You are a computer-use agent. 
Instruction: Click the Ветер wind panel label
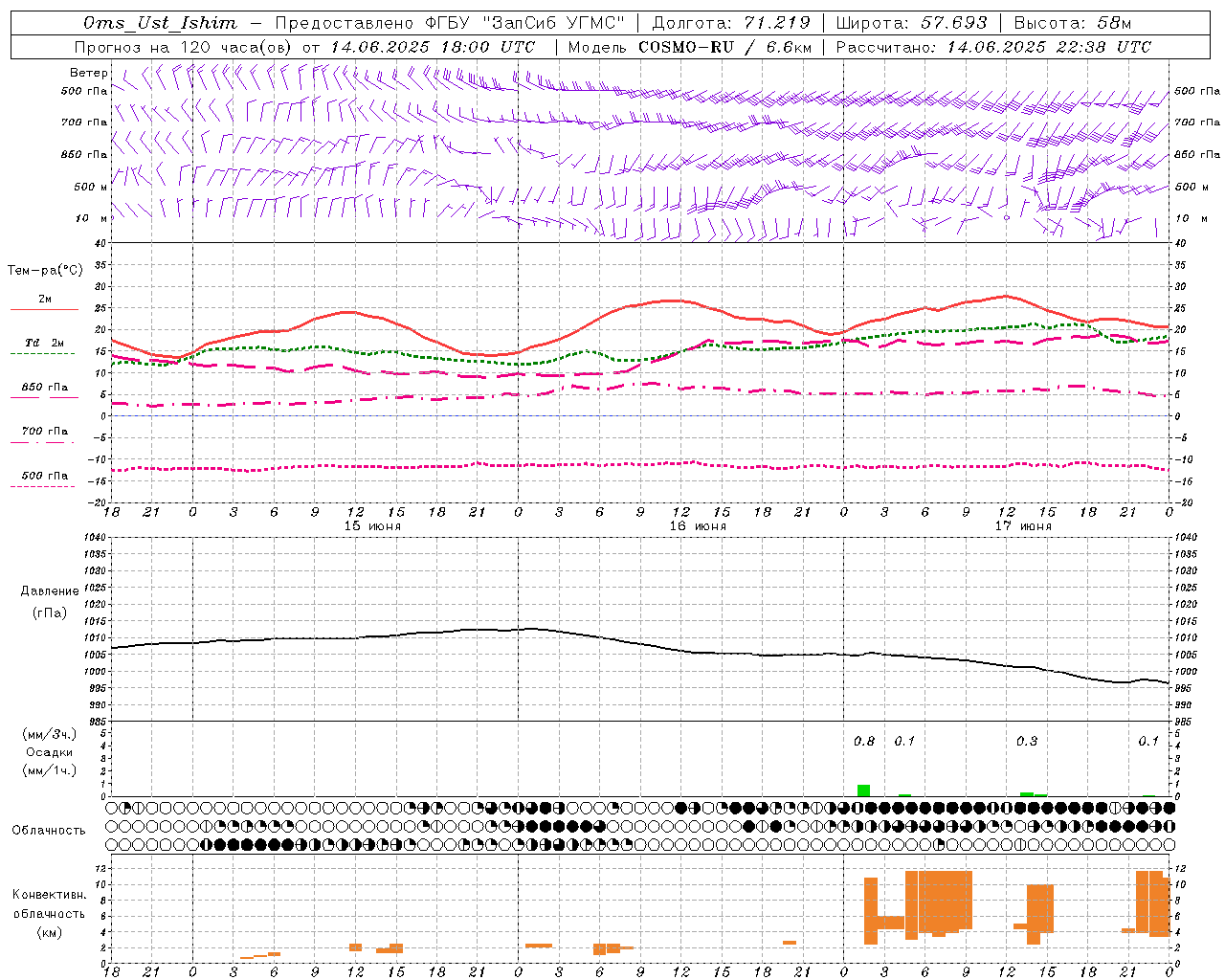point(89,73)
